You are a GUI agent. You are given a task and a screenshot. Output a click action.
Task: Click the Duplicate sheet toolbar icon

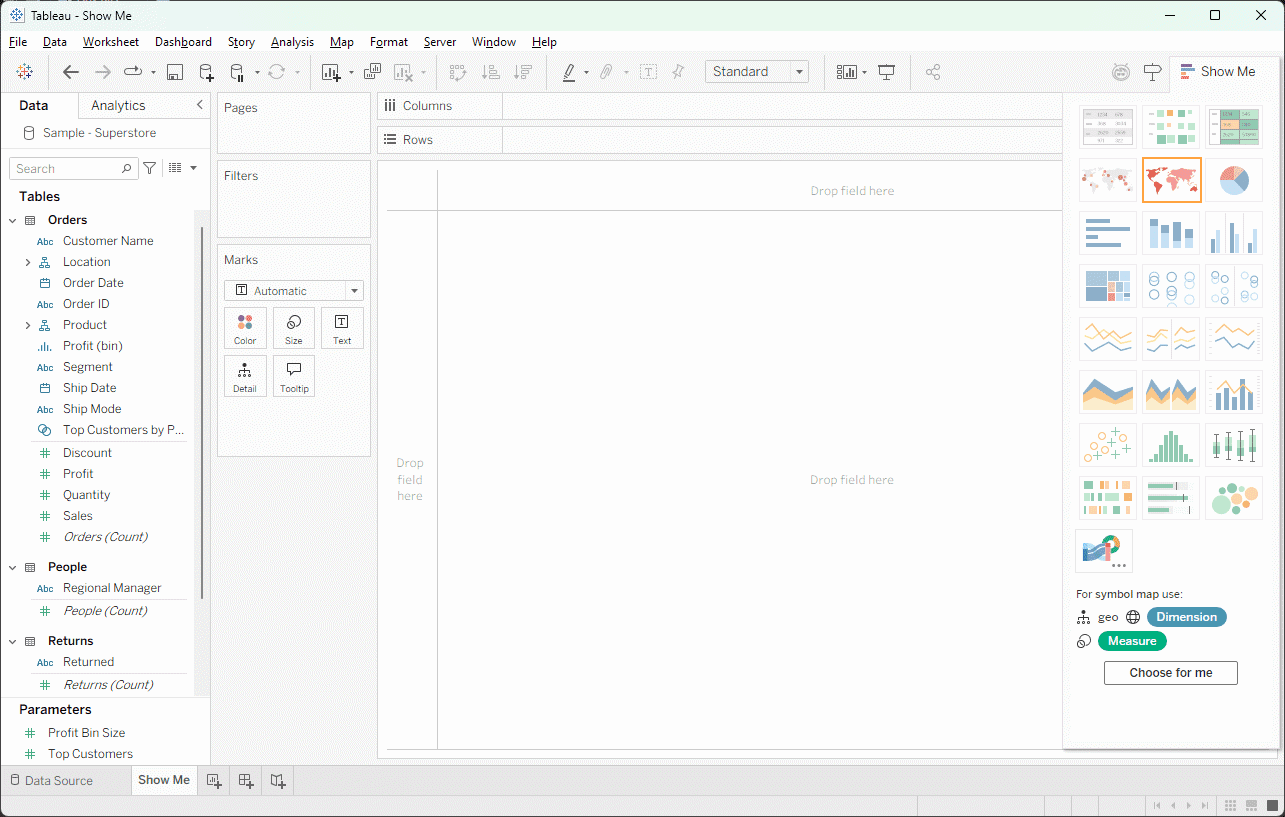(x=372, y=72)
